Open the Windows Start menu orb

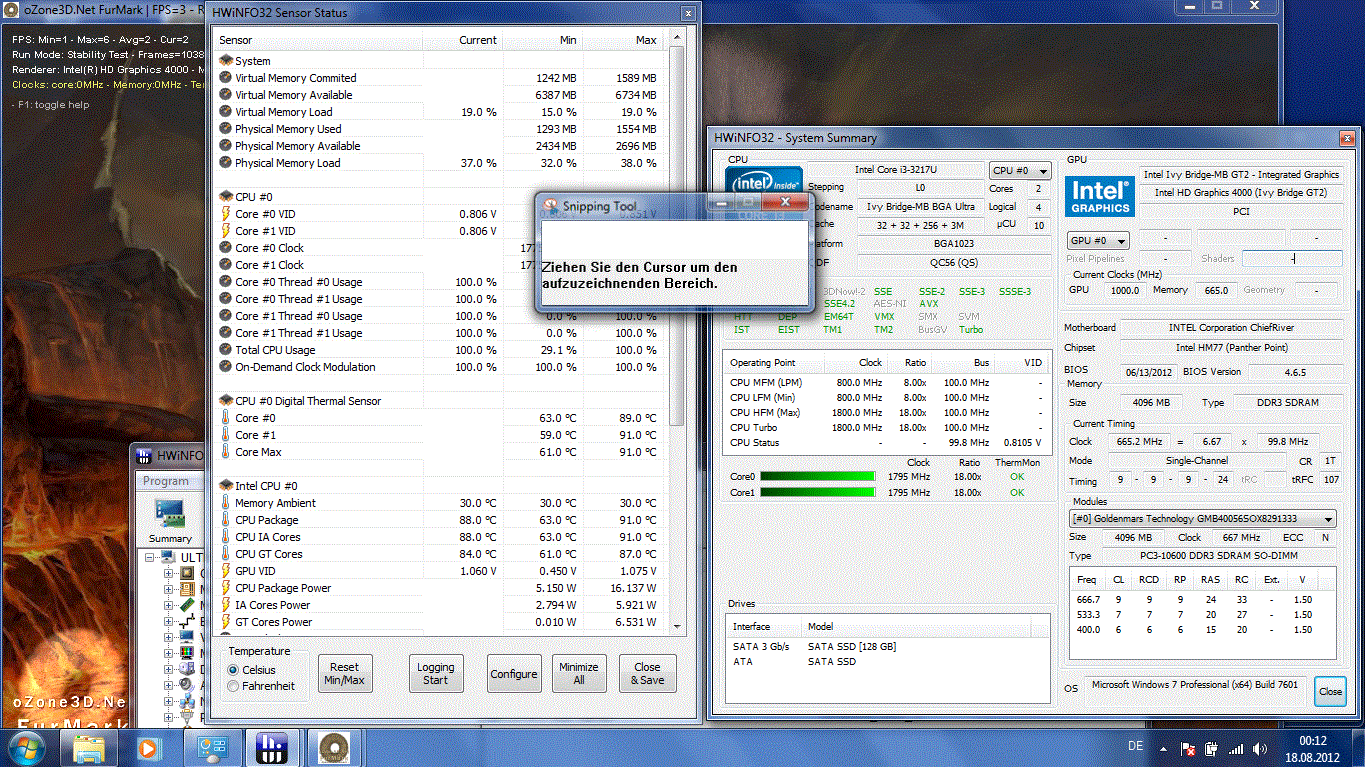click(x=27, y=747)
